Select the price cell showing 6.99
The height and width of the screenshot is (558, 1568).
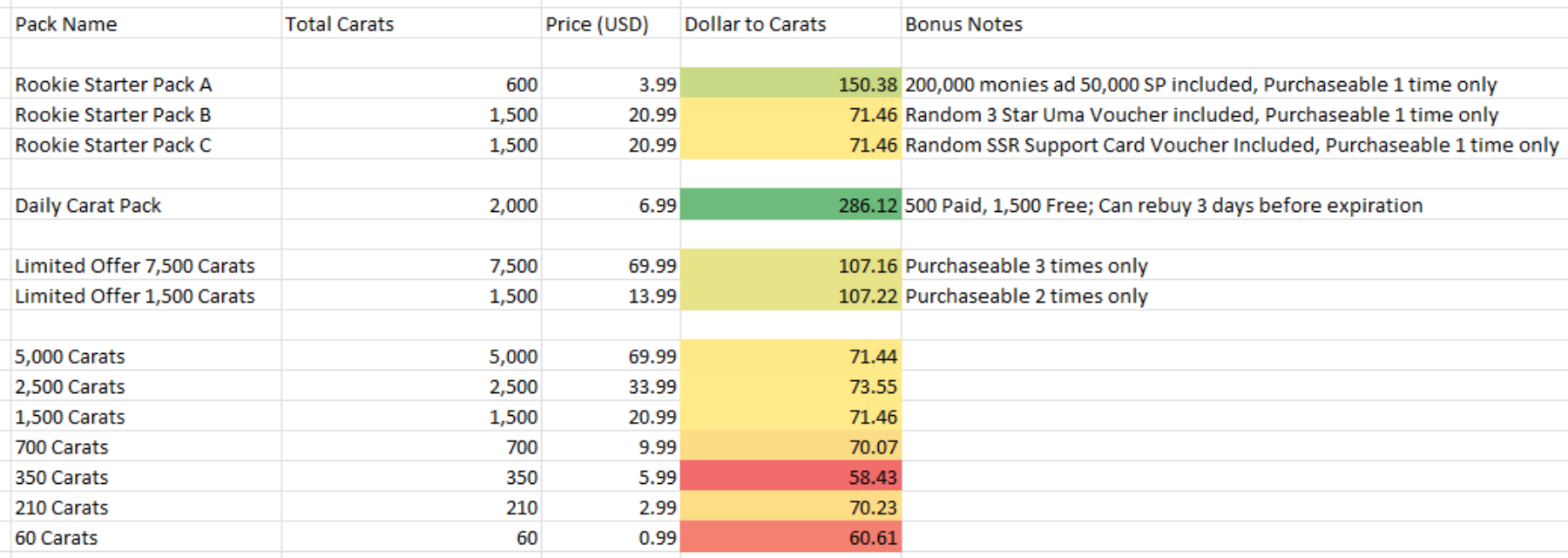coord(611,205)
